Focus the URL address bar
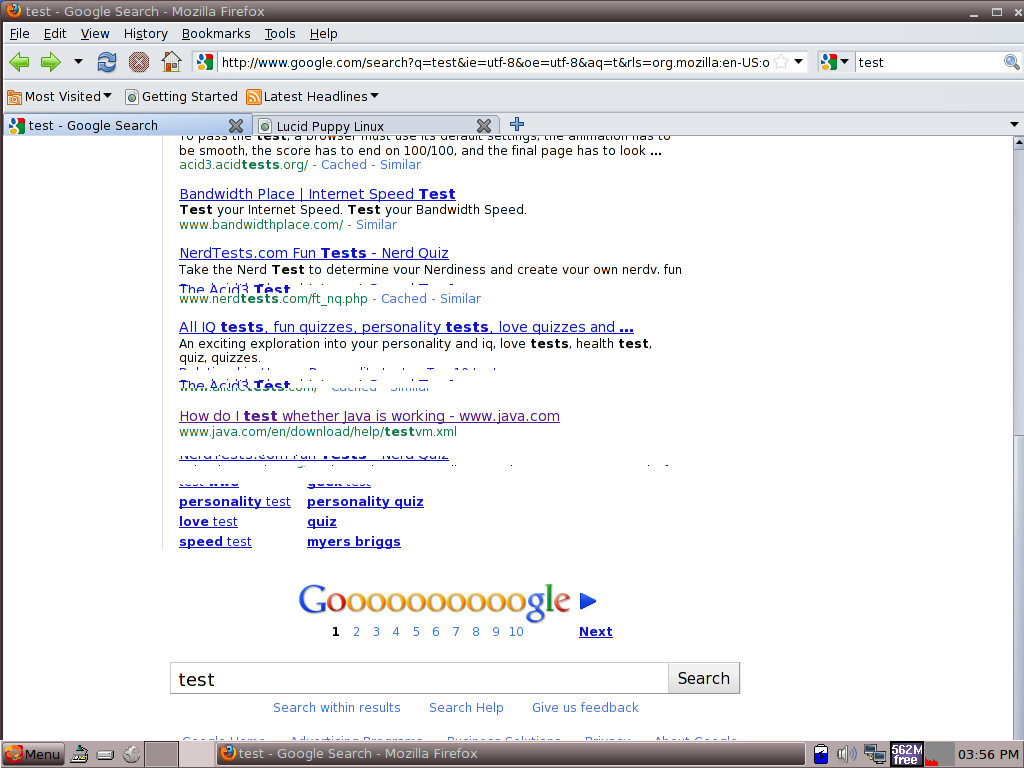 495,62
